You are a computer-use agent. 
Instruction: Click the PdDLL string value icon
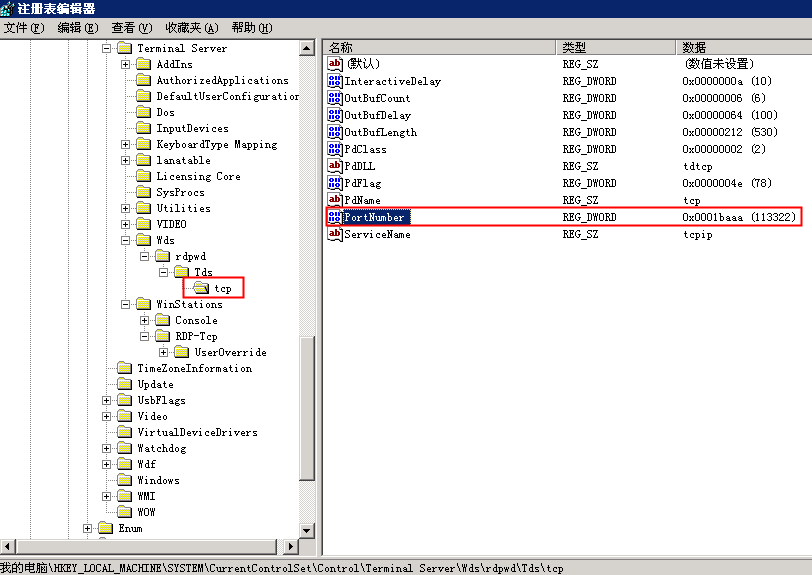336,166
